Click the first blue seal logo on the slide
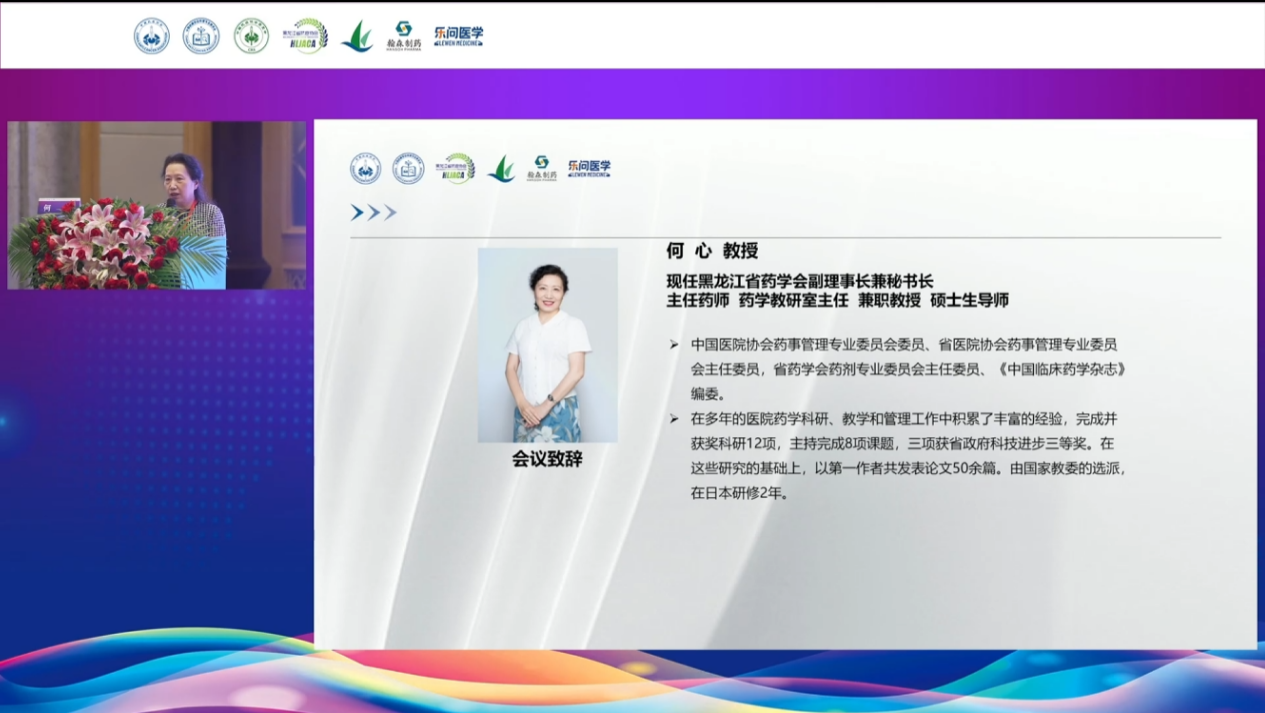 (365, 168)
